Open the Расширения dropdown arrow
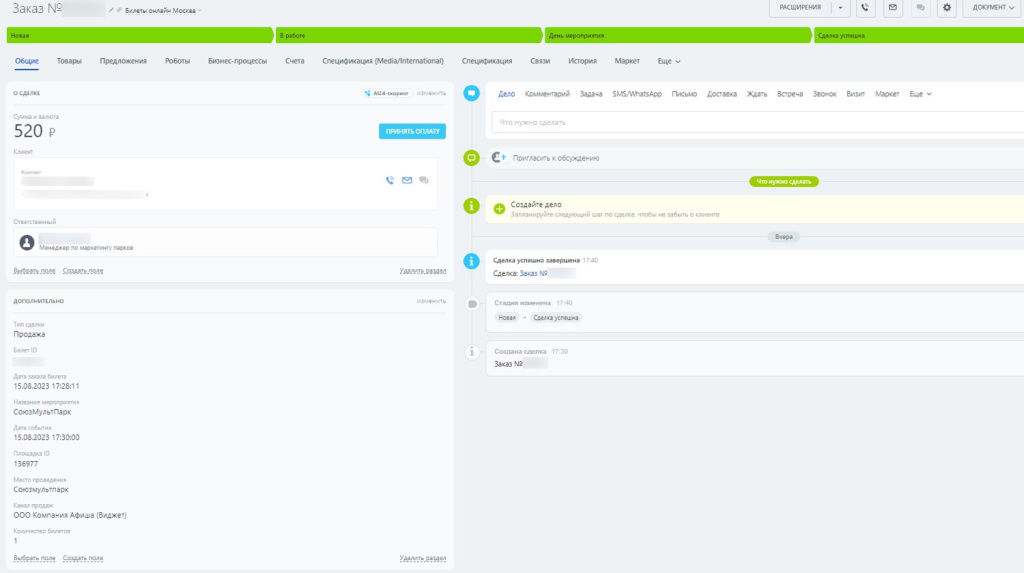The width and height of the screenshot is (1024, 573). (840, 8)
